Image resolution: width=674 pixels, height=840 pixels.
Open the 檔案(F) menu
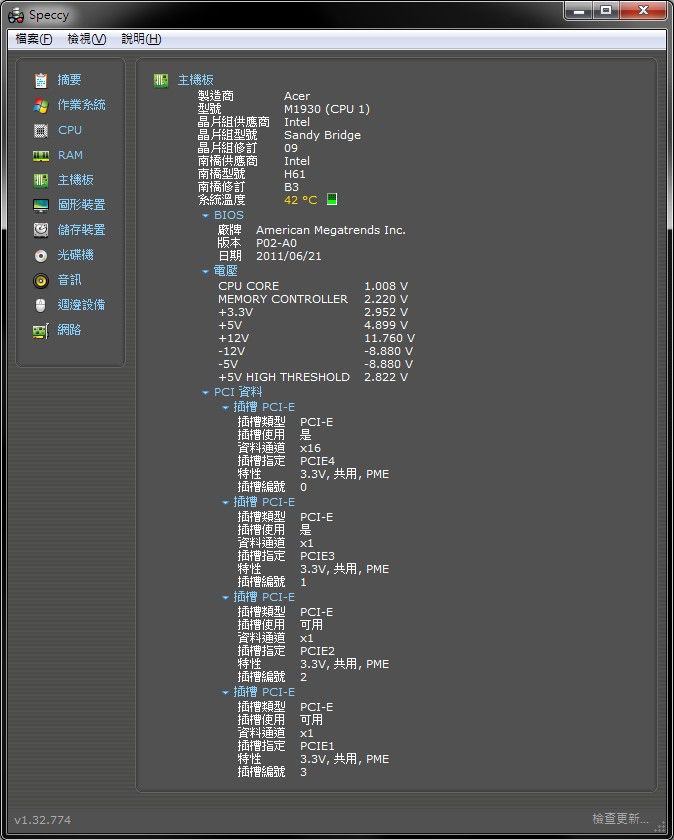[x=34, y=39]
